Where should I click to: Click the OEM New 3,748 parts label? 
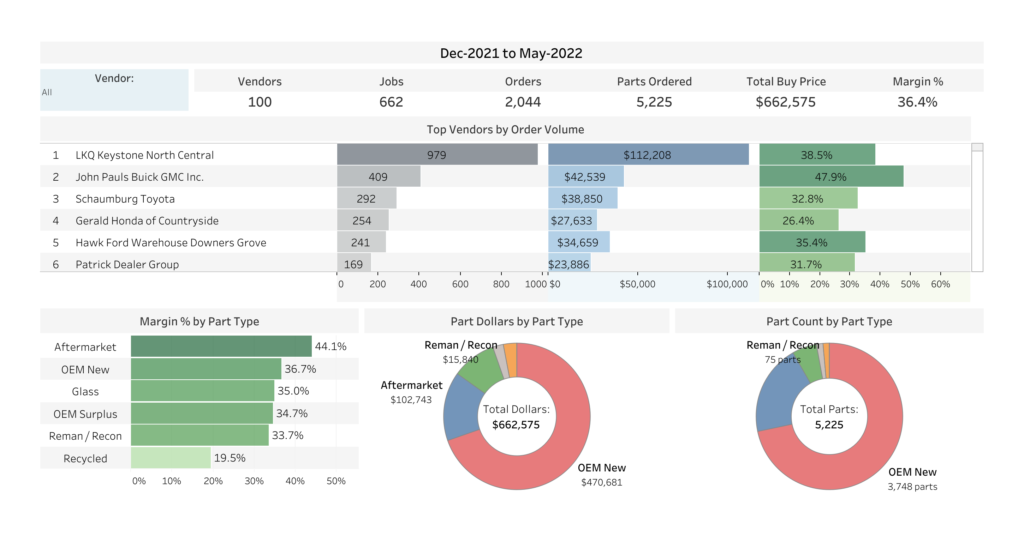(912, 479)
